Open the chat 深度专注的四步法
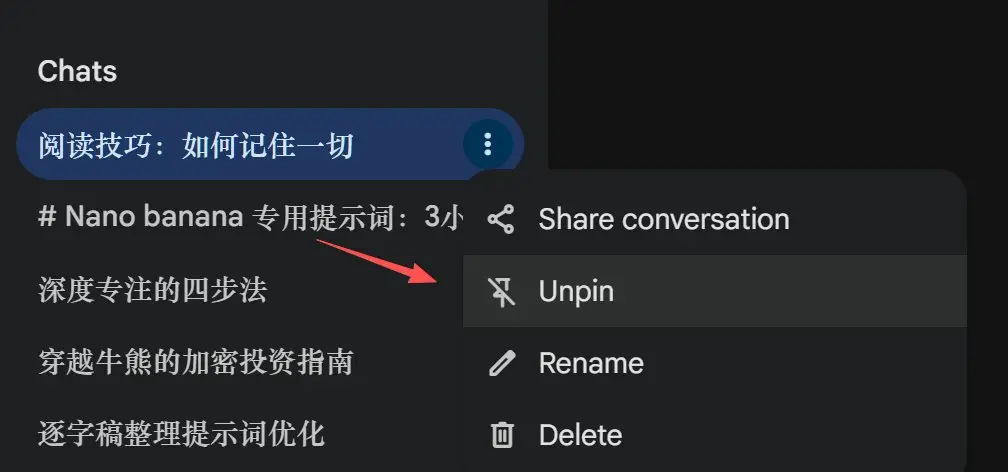 coord(152,291)
